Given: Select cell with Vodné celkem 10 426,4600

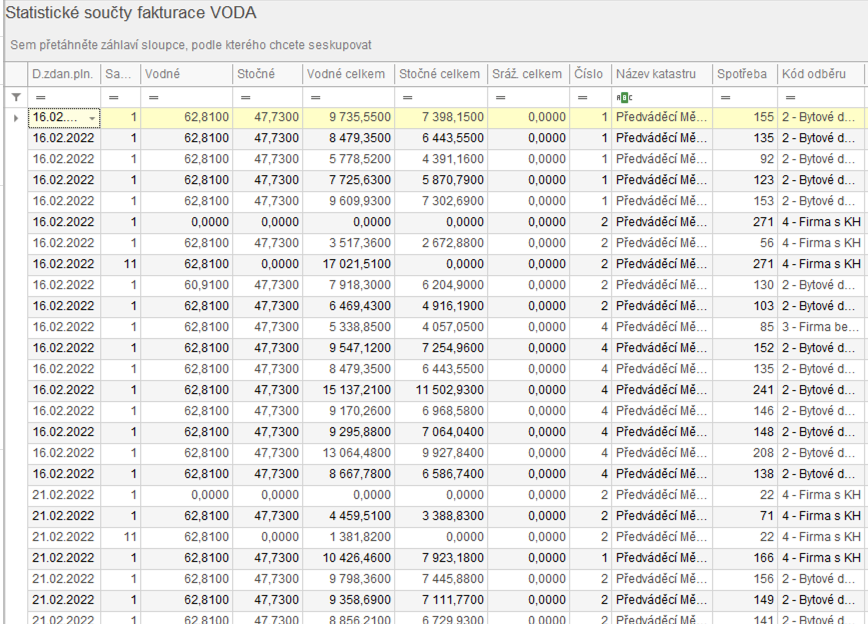Looking at the screenshot, I should [349, 558].
